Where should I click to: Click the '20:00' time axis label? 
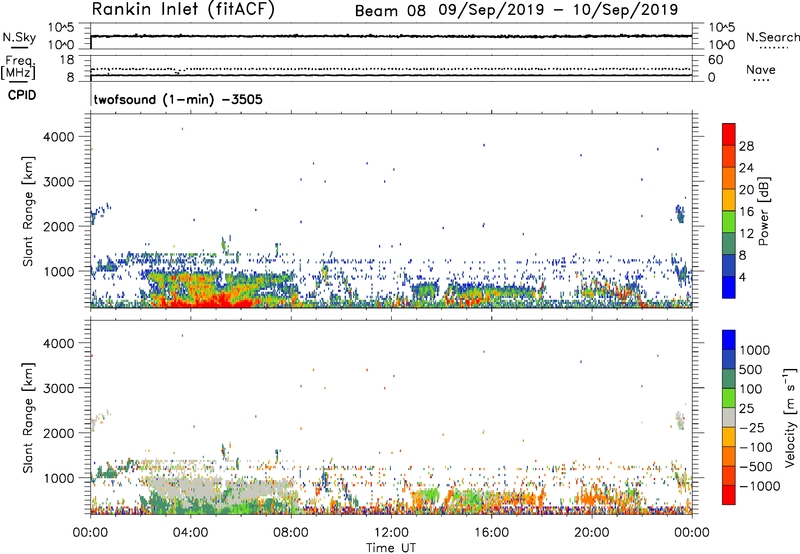pyautogui.click(x=592, y=533)
